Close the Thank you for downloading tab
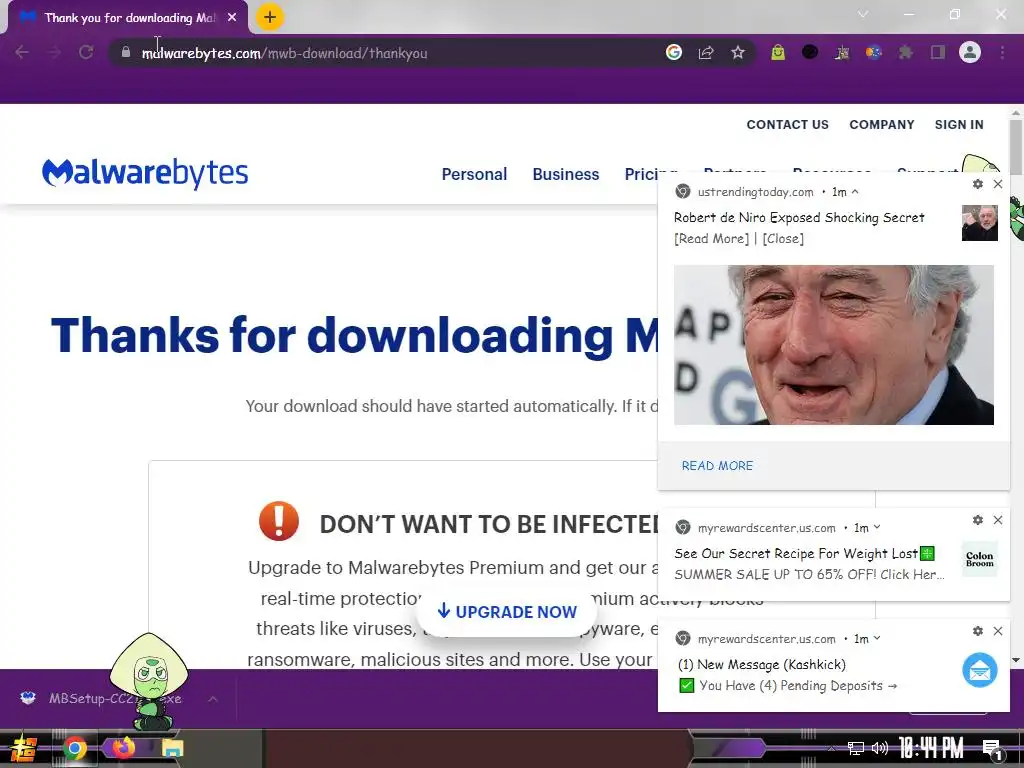1024x768 pixels. (x=232, y=18)
